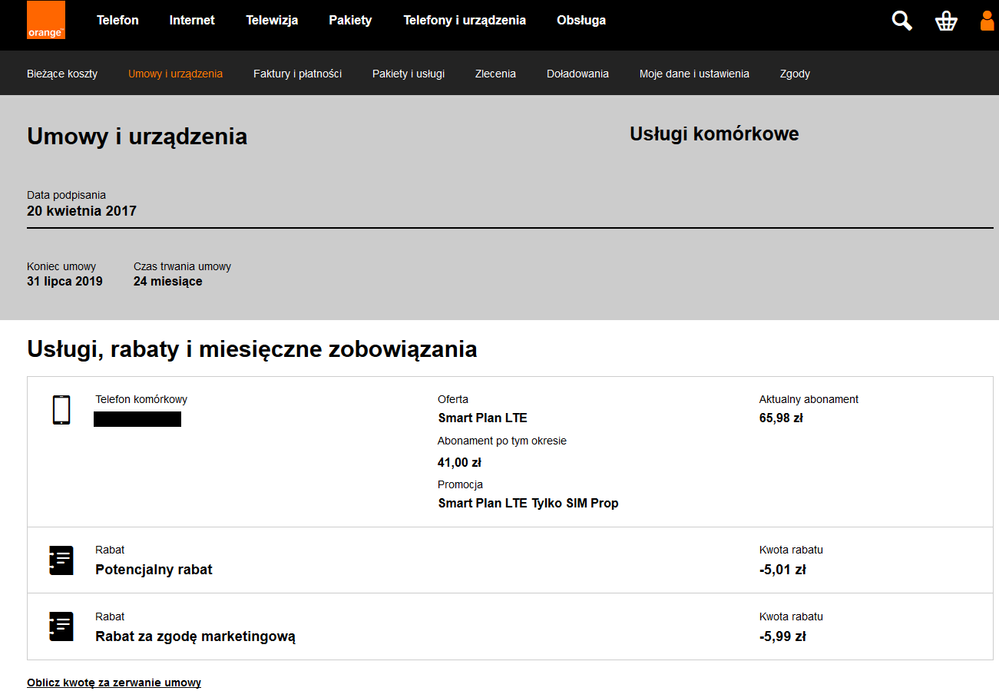
Task: Select the Smart Plan LTE Tylko SIM Prop text
Action: (528, 503)
